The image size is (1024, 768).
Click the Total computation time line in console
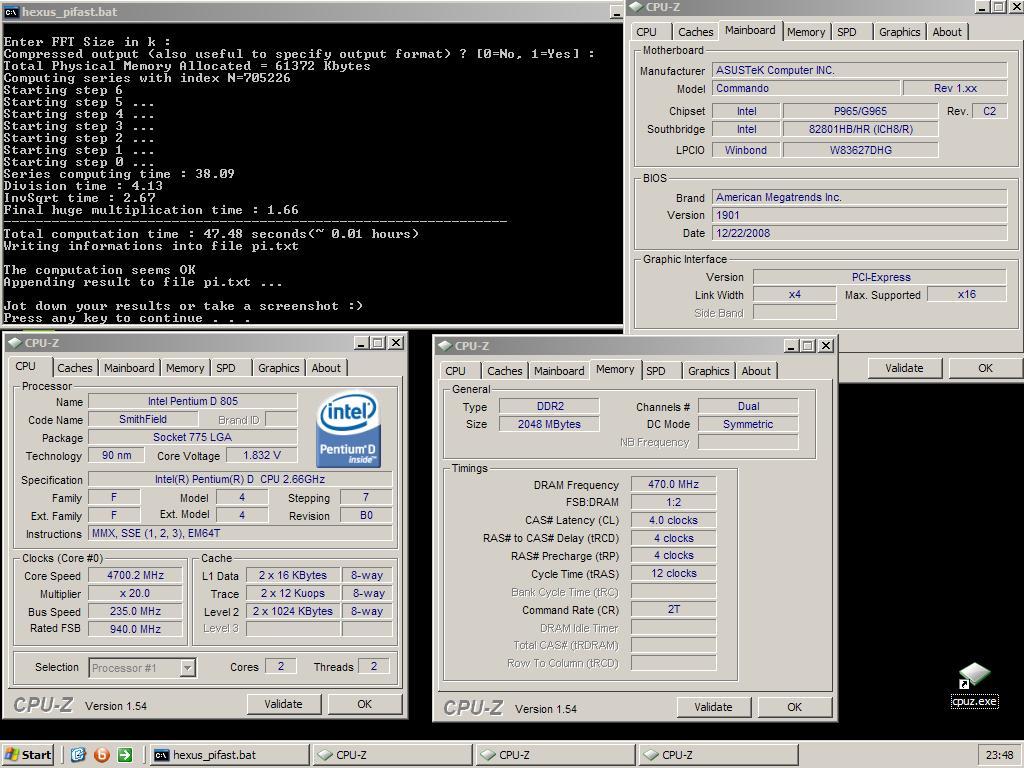pyautogui.click(x=211, y=234)
